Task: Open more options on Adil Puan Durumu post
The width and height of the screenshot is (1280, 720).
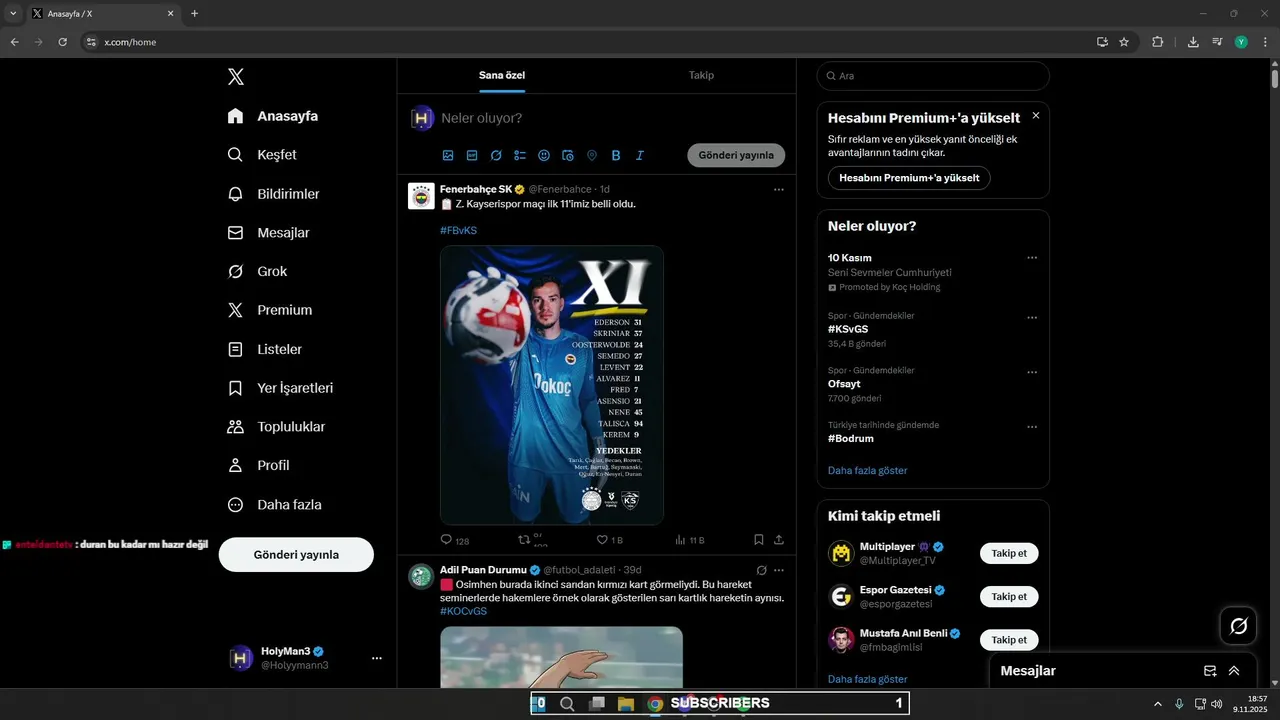Action: point(779,570)
